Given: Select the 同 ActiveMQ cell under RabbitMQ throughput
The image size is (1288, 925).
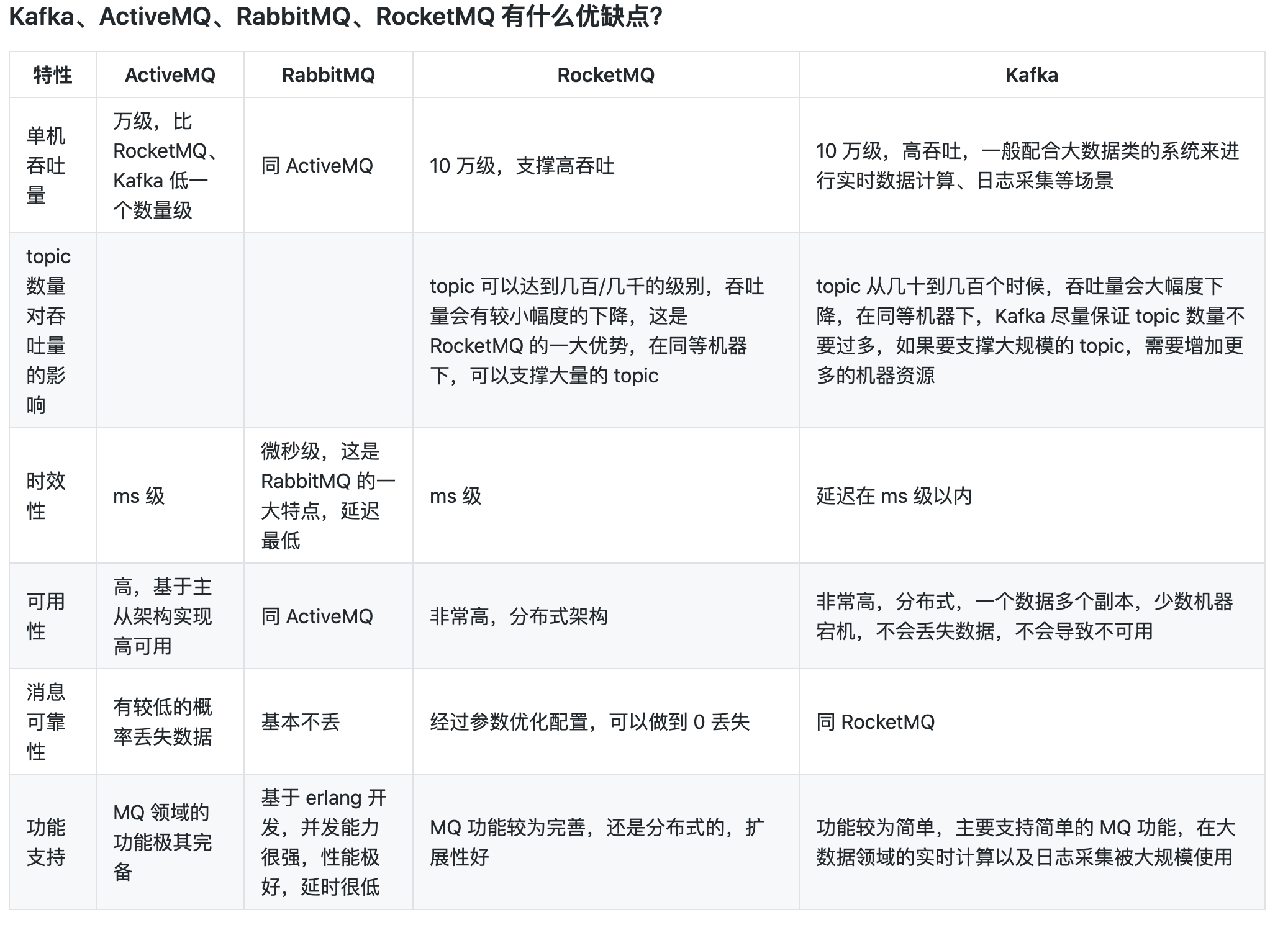Looking at the screenshot, I should [x=328, y=165].
